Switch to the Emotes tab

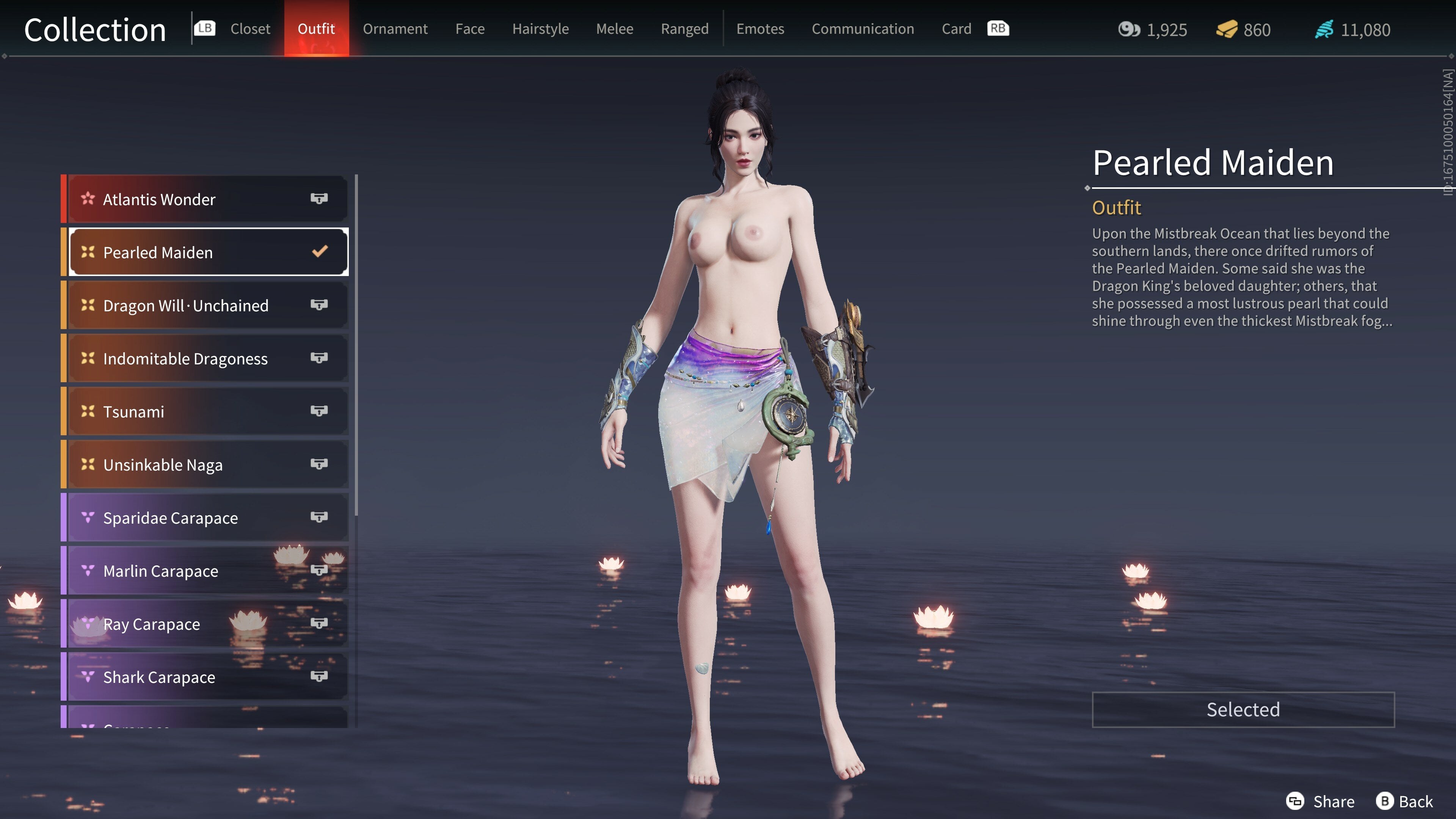[759, 28]
